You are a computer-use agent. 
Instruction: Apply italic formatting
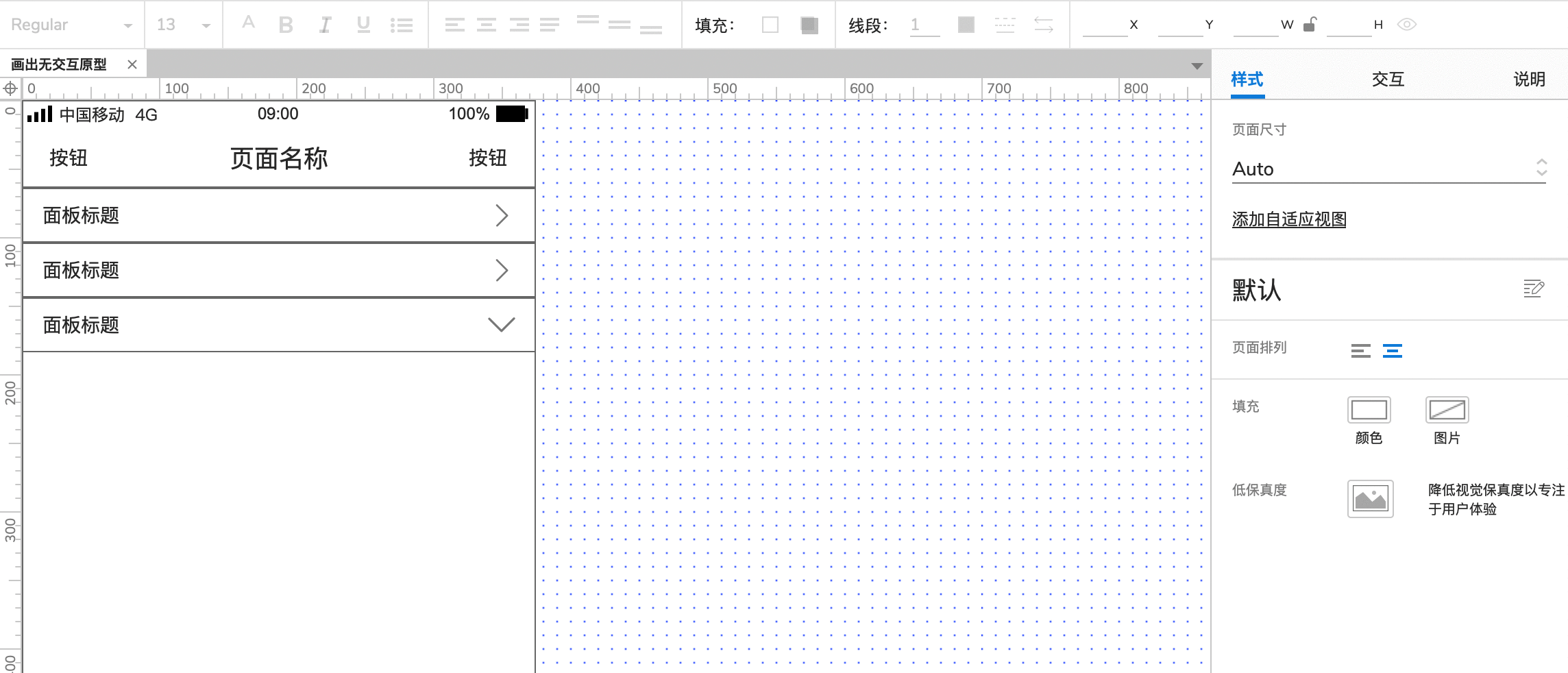coord(324,24)
